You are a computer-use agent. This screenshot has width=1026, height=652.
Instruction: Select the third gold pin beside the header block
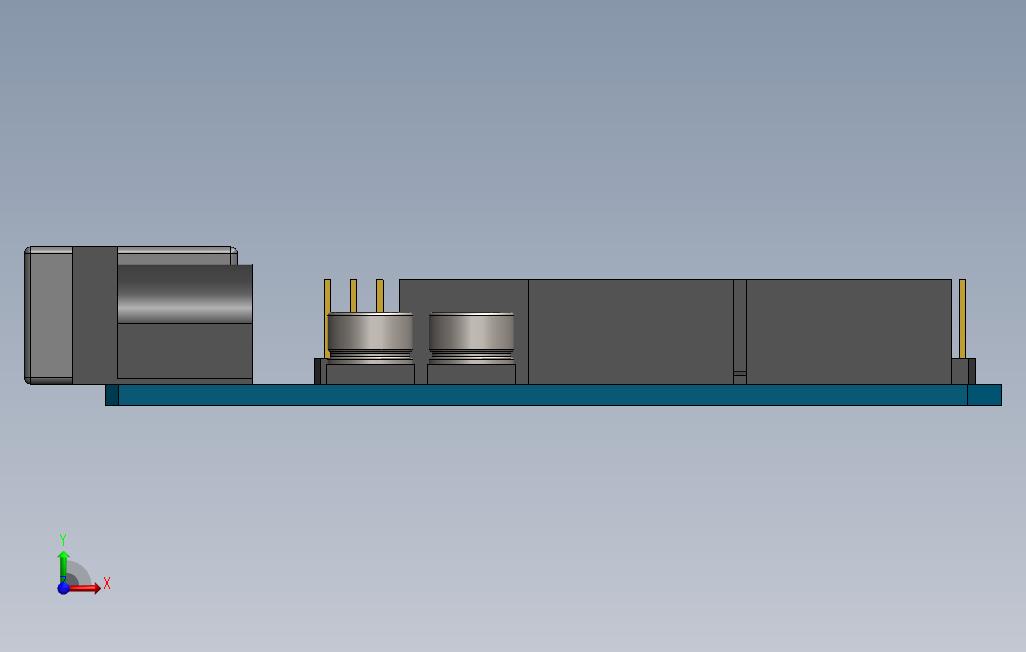click(380, 296)
